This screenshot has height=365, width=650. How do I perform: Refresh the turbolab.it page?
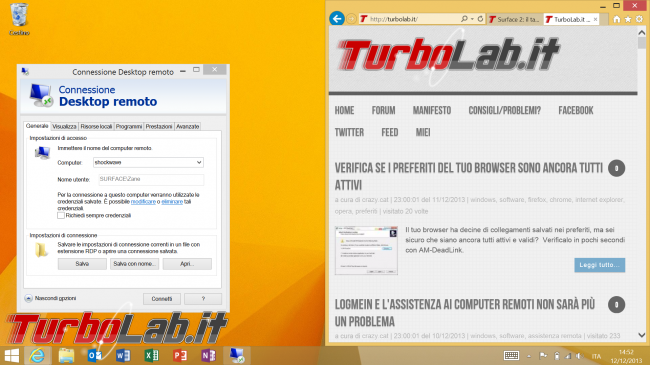(x=480, y=19)
